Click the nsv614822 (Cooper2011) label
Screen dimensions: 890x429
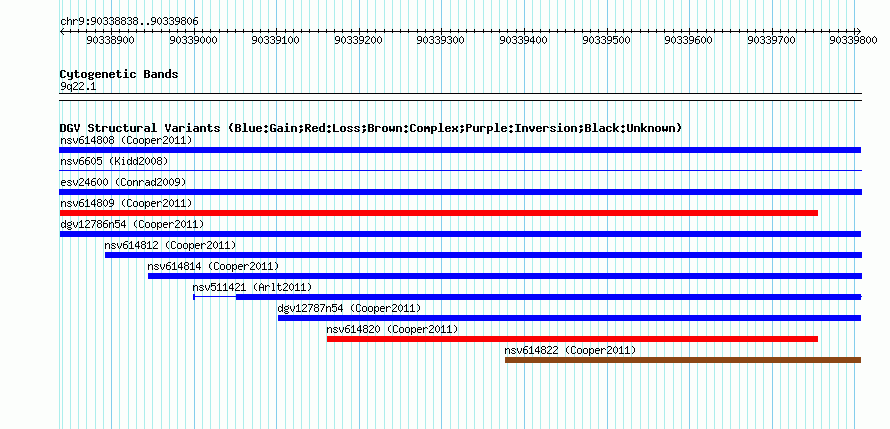pyautogui.click(x=570, y=350)
